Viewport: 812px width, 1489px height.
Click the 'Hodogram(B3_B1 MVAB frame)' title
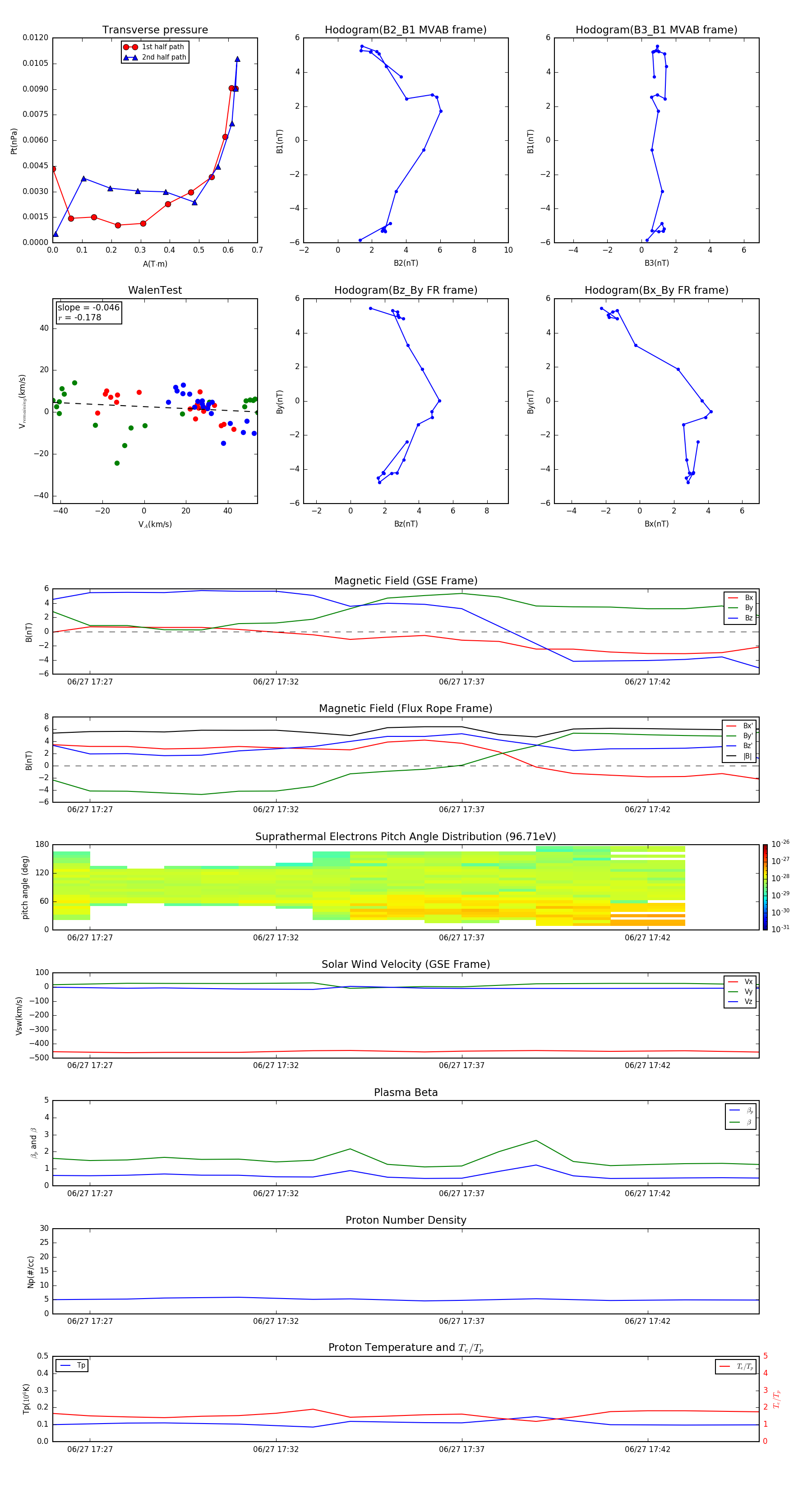[656, 30]
